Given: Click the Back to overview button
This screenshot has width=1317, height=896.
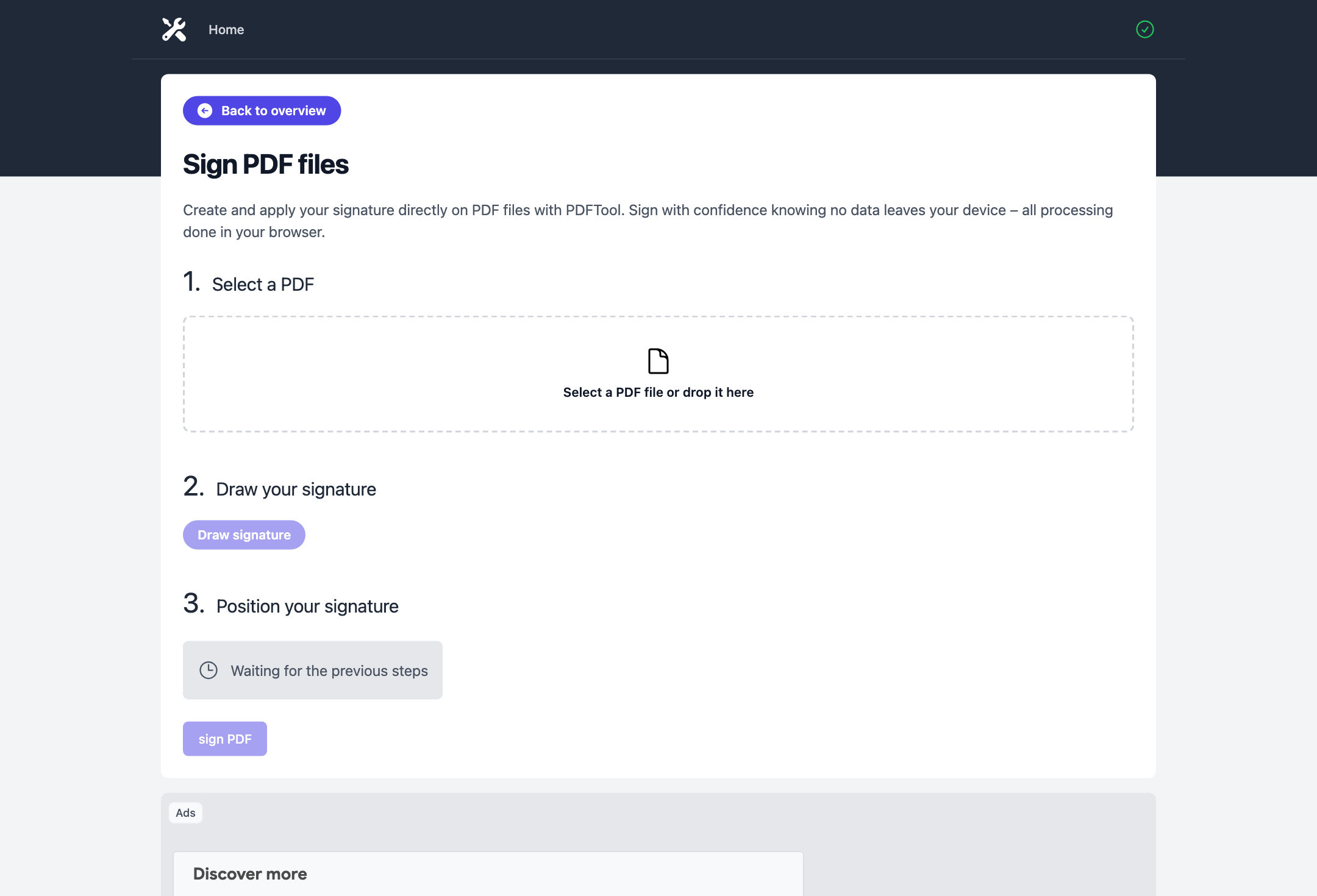Looking at the screenshot, I should (x=262, y=110).
